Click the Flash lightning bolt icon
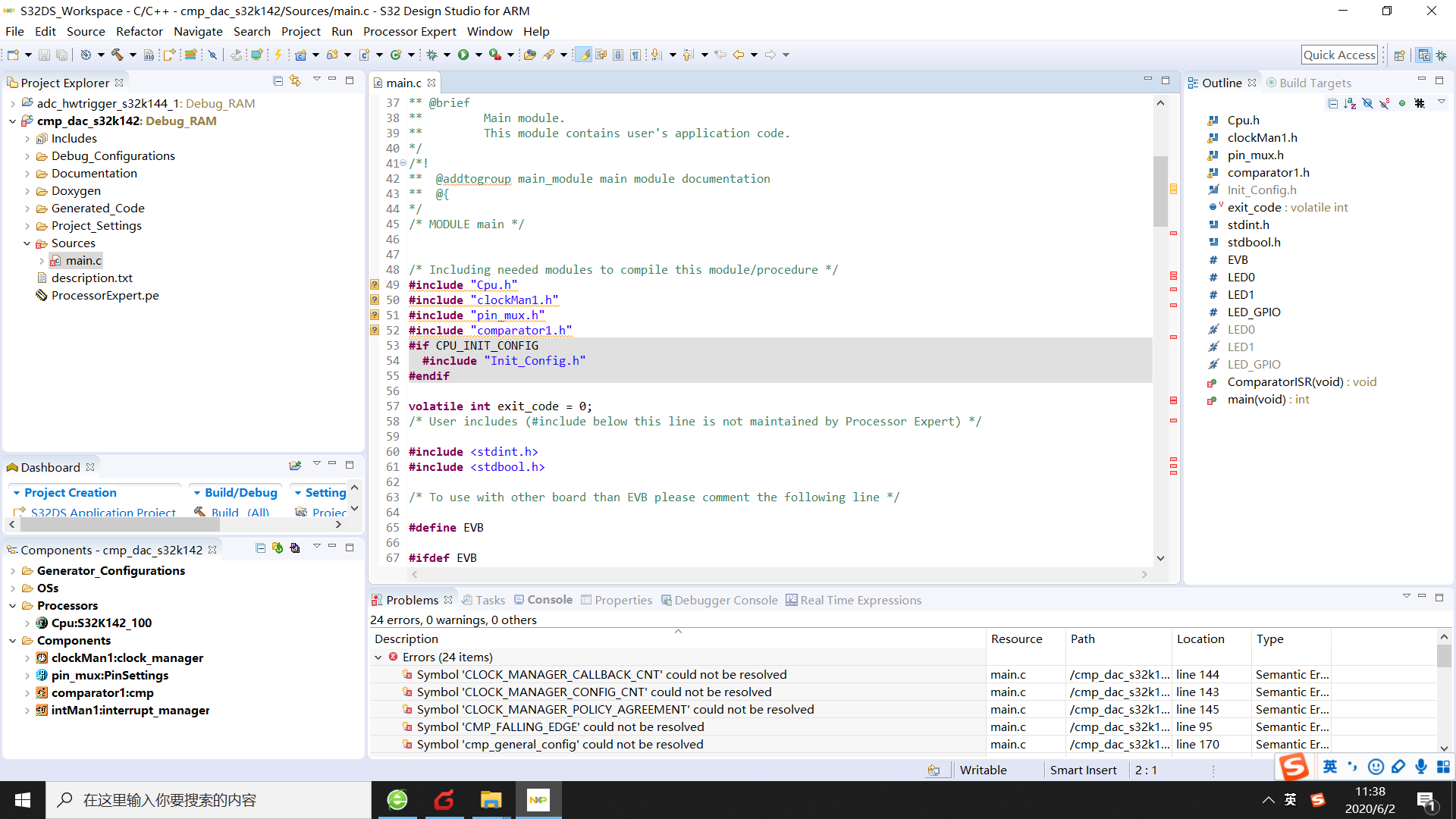Image resolution: width=1456 pixels, height=819 pixels. tap(278, 55)
